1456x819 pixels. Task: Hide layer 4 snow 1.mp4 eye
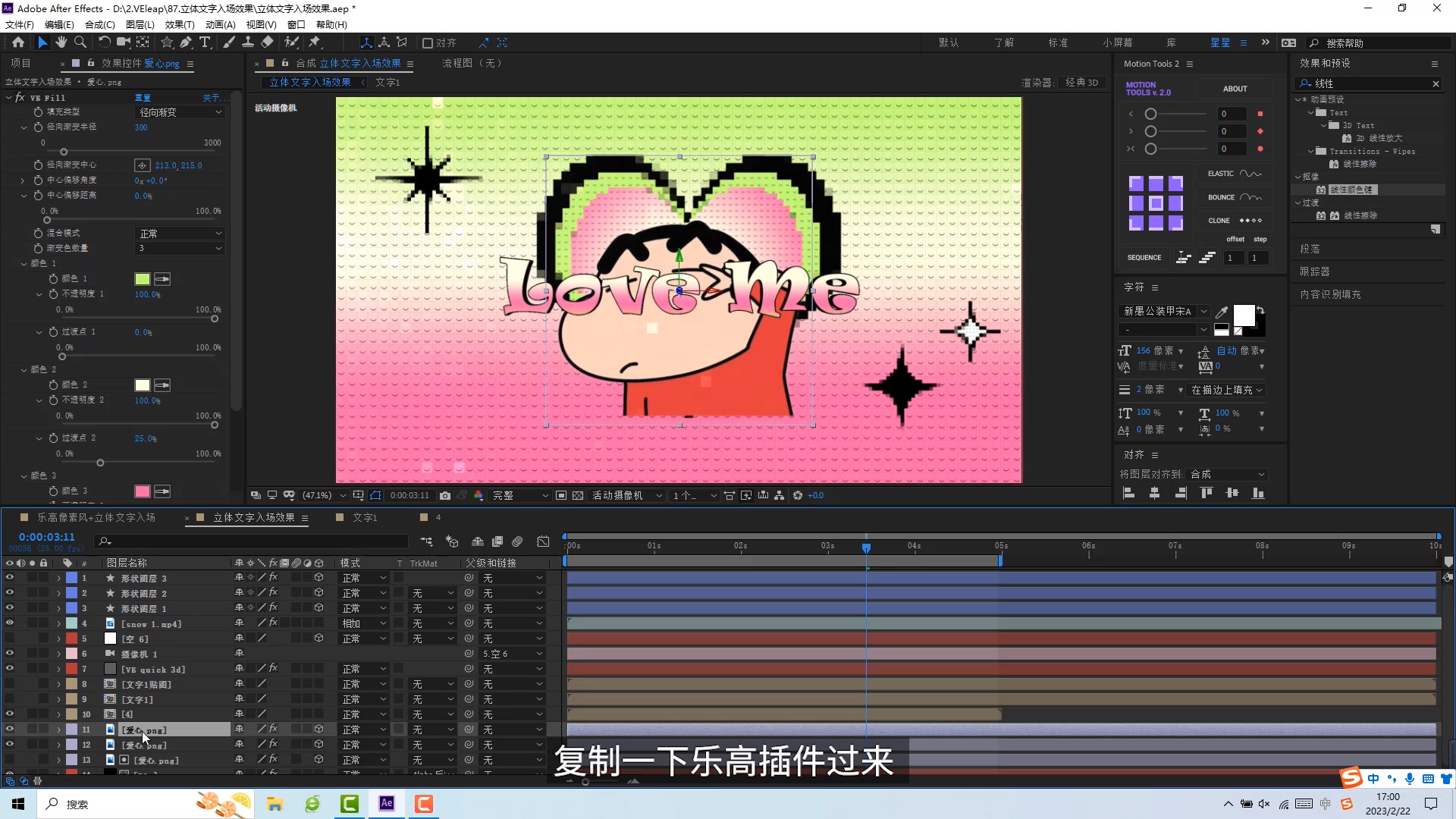pos(10,623)
